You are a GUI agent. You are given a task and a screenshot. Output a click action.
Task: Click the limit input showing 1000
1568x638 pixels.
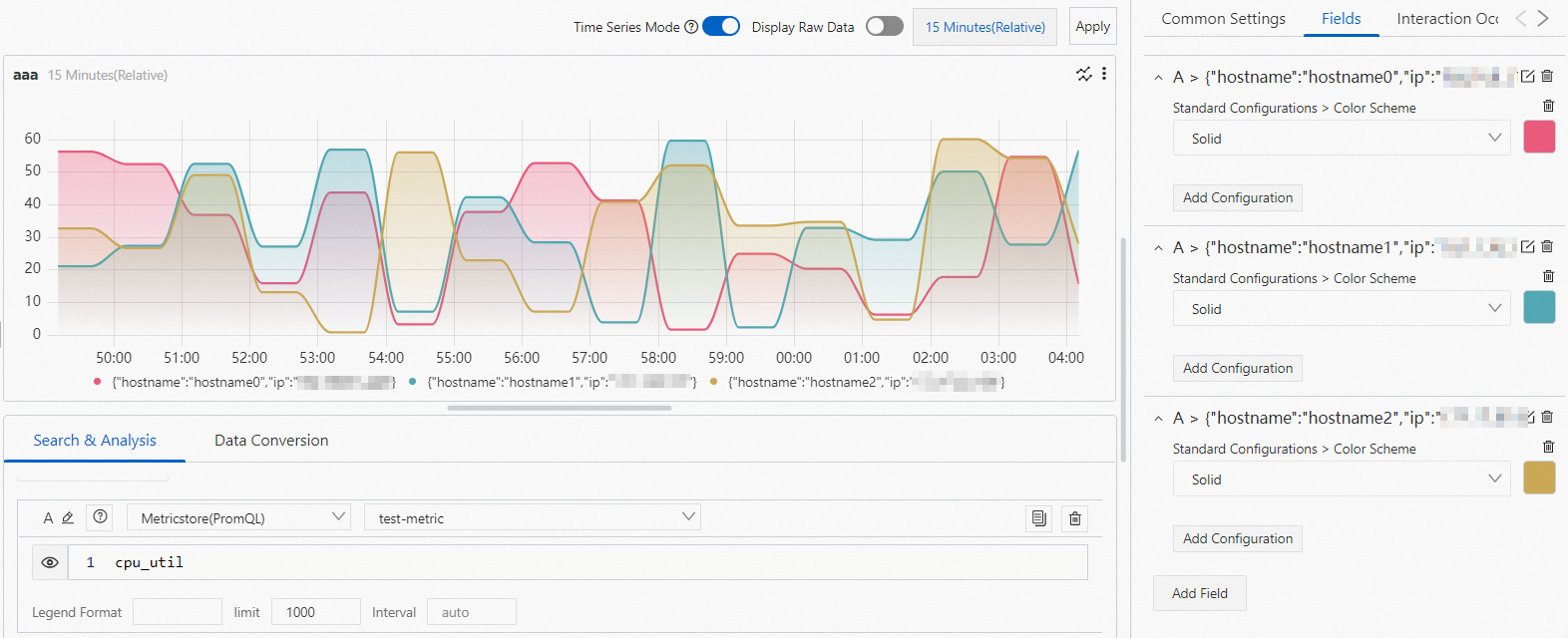coord(315,612)
